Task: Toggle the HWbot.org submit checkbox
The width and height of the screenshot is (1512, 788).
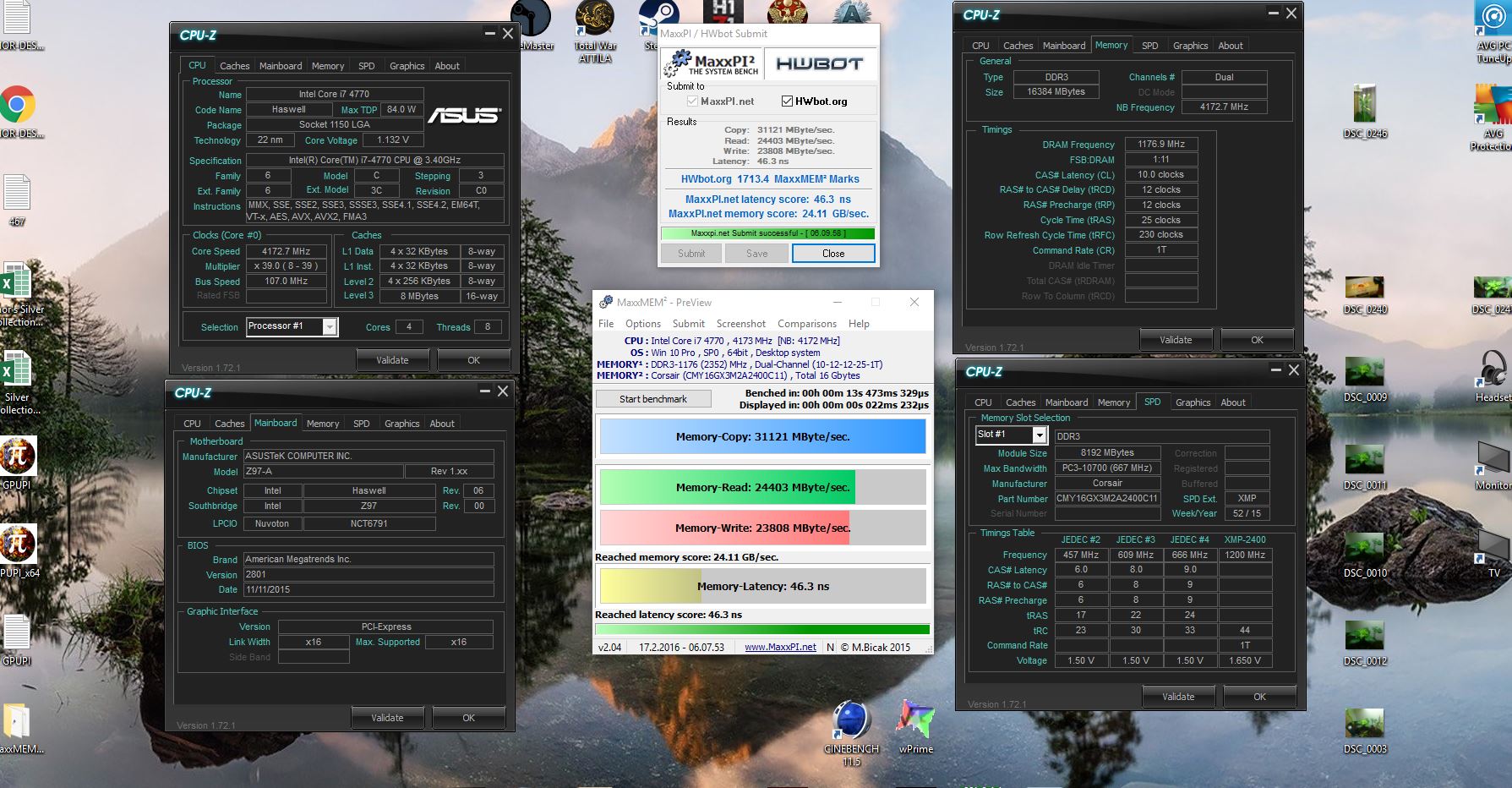Action: 787,101
